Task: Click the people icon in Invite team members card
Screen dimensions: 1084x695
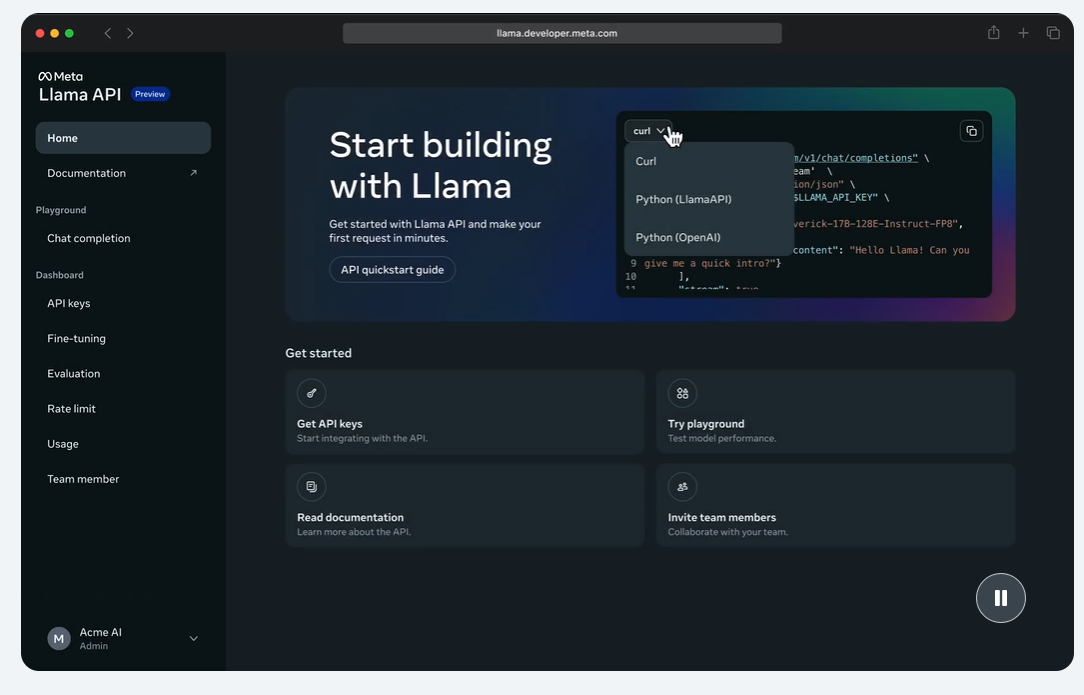Action: click(x=682, y=487)
